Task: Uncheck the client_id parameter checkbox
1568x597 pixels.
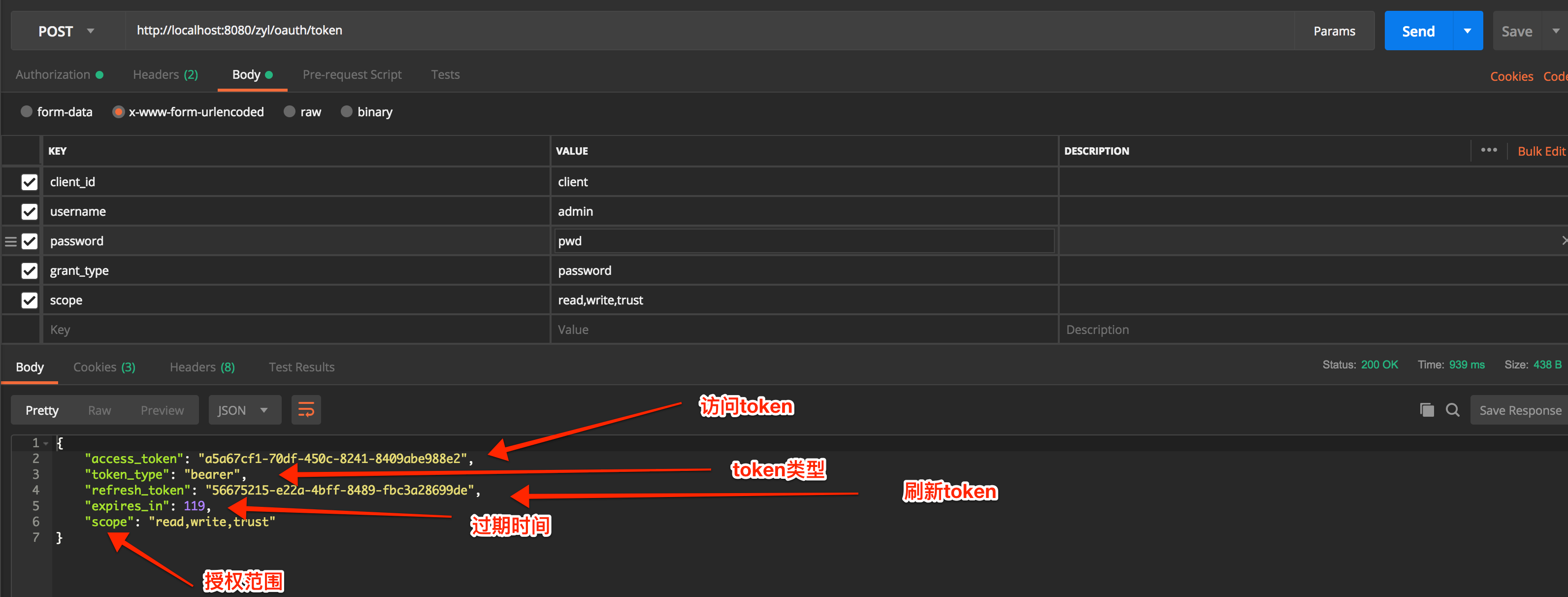Action: (x=29, y=182)
